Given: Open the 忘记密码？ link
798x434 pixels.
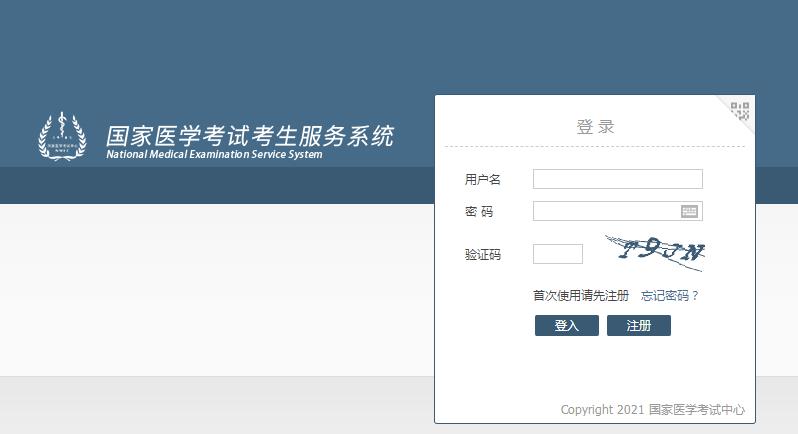Looking at the screenshot, I should 665,296.
